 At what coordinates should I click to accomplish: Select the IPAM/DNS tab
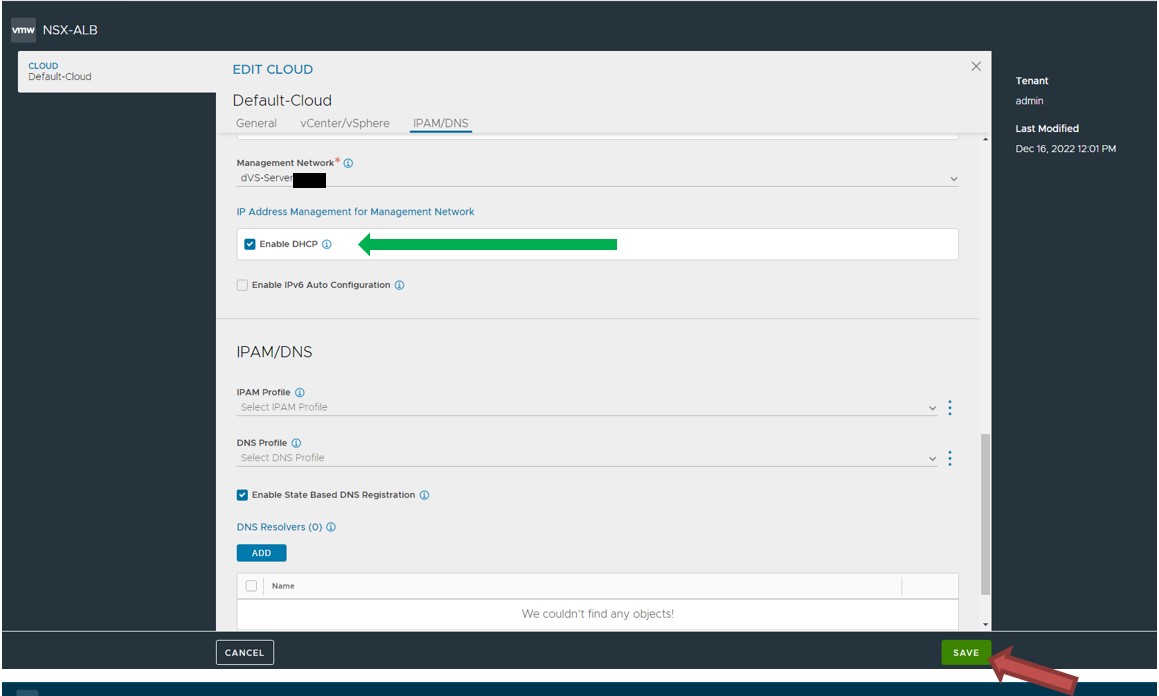click(x=441, y=123)
